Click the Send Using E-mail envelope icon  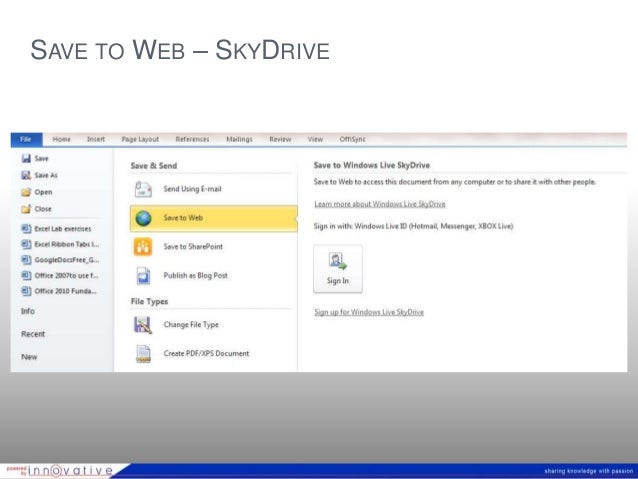click(x=143, y=189)
